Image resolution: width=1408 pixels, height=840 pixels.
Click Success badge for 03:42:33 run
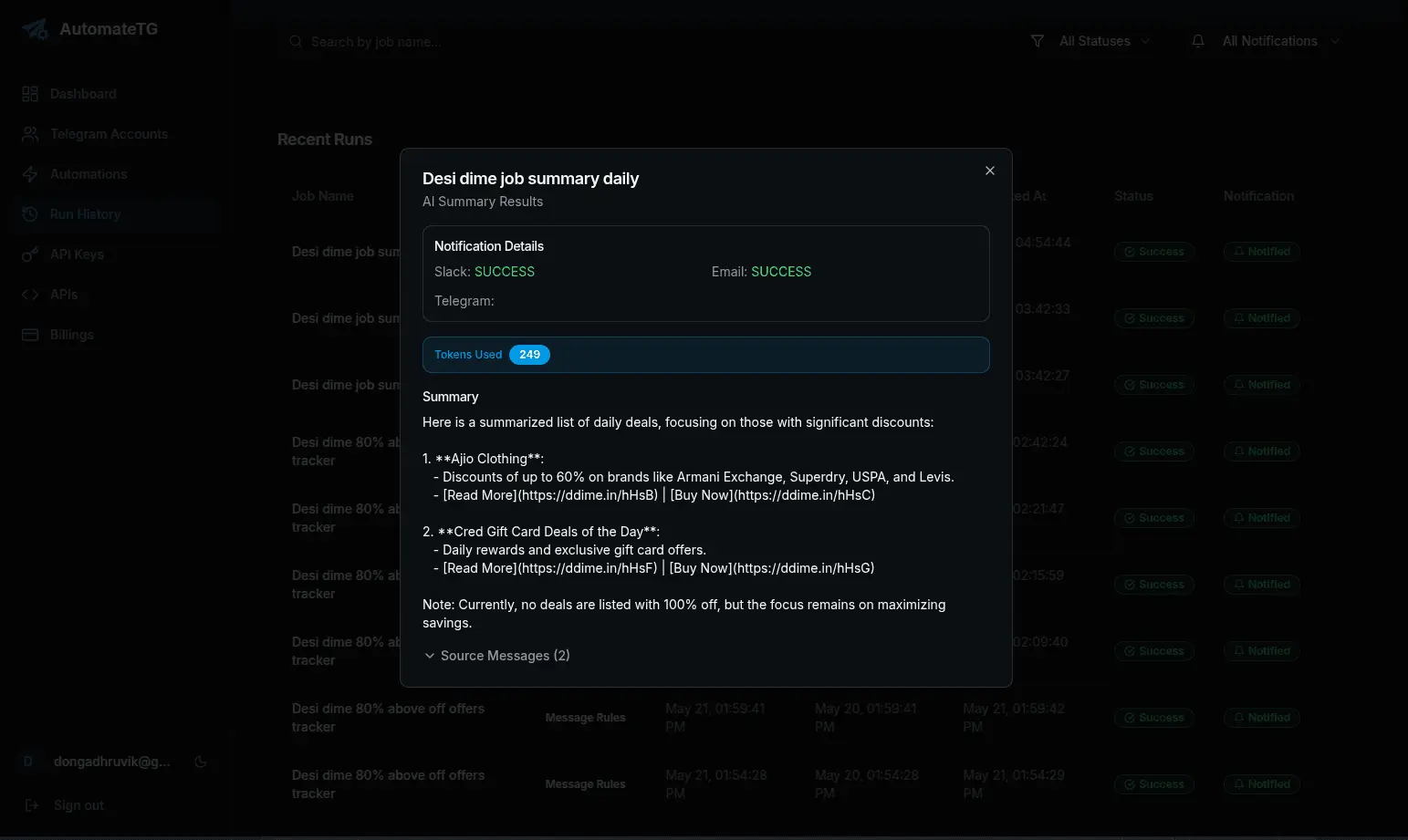(1154, 318)
